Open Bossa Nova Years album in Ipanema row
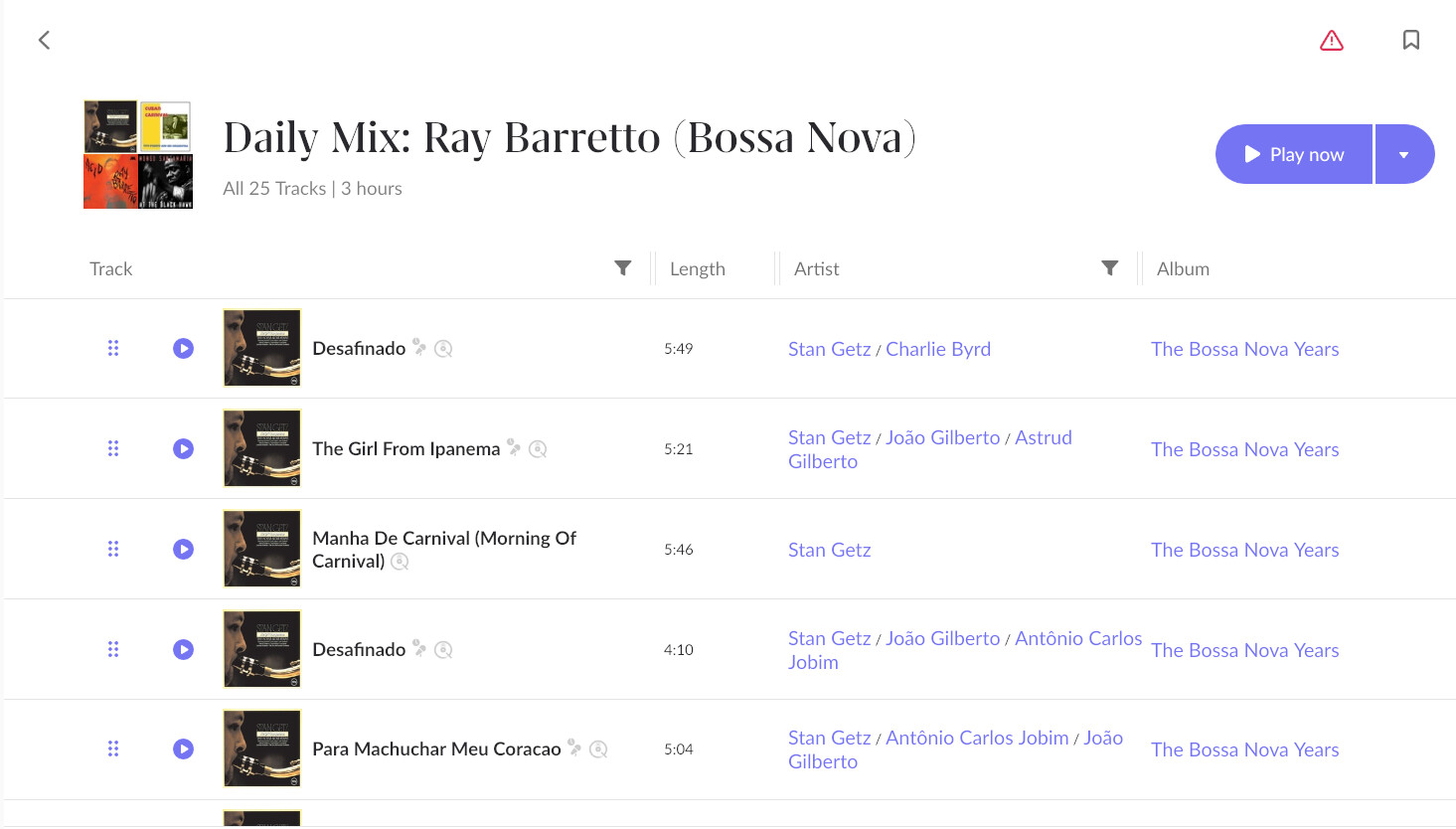Image resolution: width=1456 pixels, height=829 pixels. coord(1245,449)
